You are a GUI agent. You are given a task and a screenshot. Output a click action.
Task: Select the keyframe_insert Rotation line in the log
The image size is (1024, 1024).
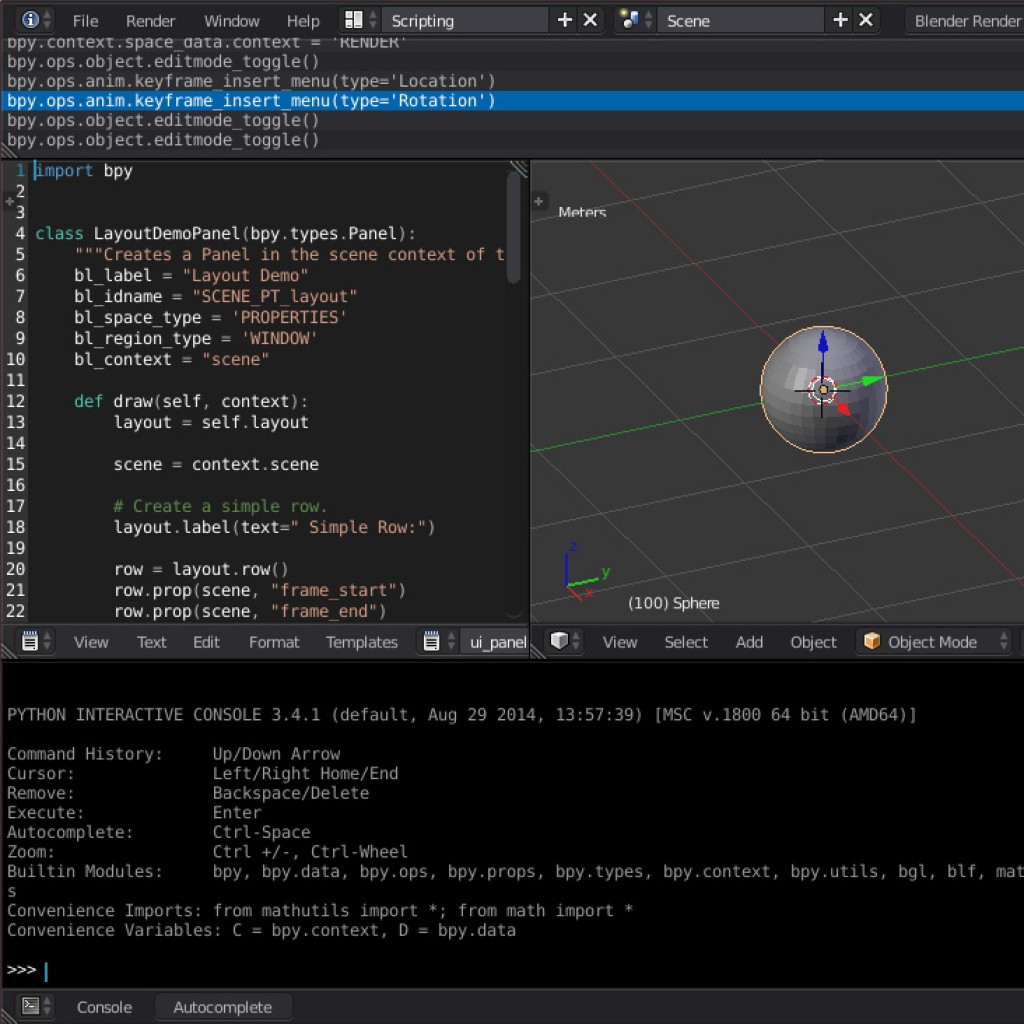tap(250, 100)
